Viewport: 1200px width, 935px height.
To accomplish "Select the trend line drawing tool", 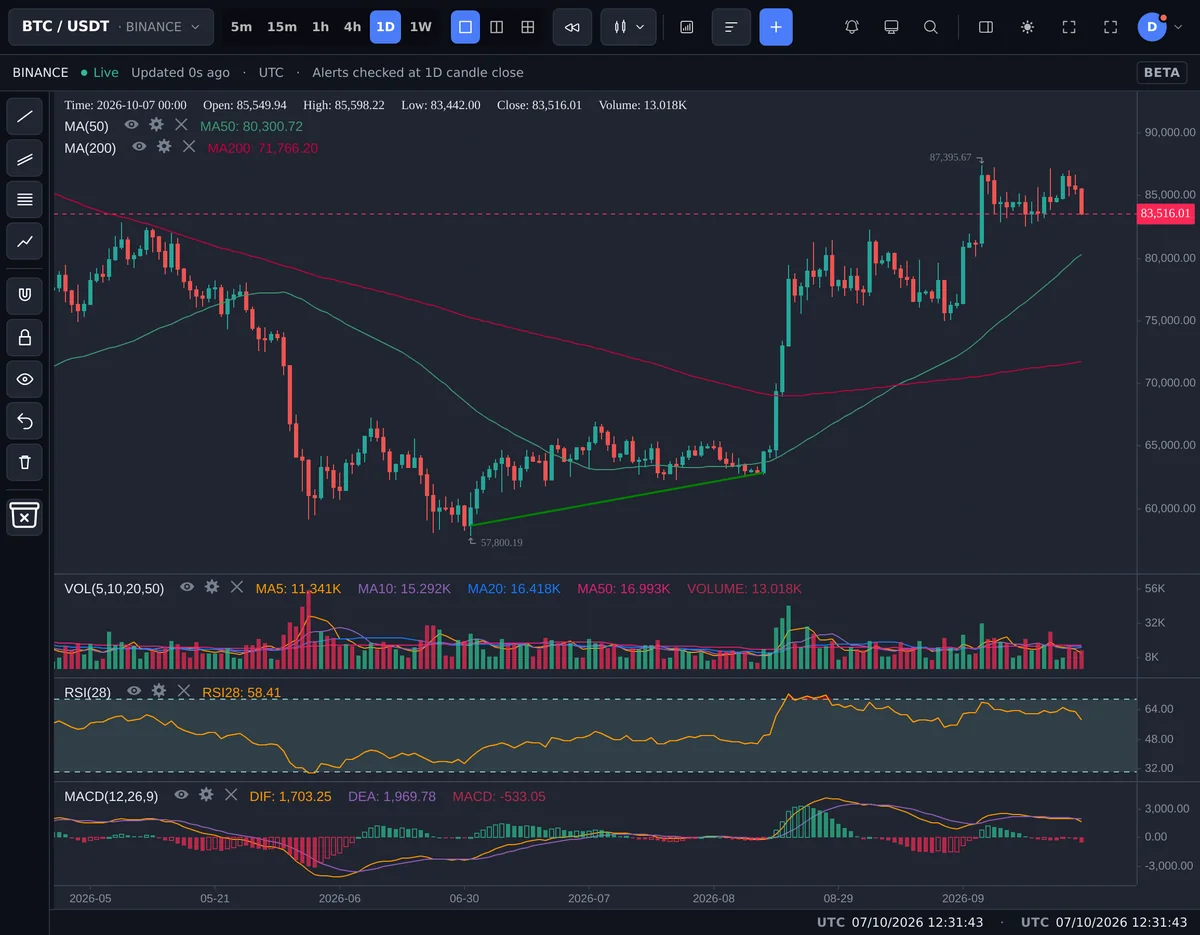I will tap(25, 116).
